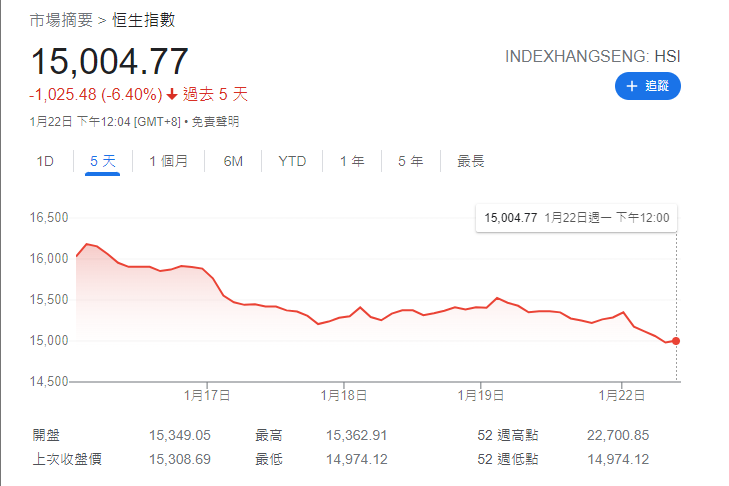Click the red down arrow beside -6.40%
Viewport: 729px width, 486px height.
click(x=172, y=95)
